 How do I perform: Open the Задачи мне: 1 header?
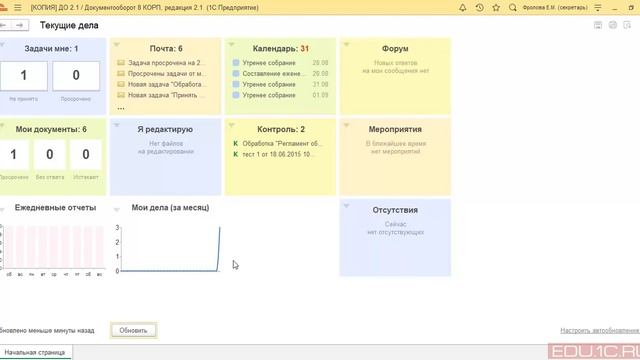coord(51,49)
